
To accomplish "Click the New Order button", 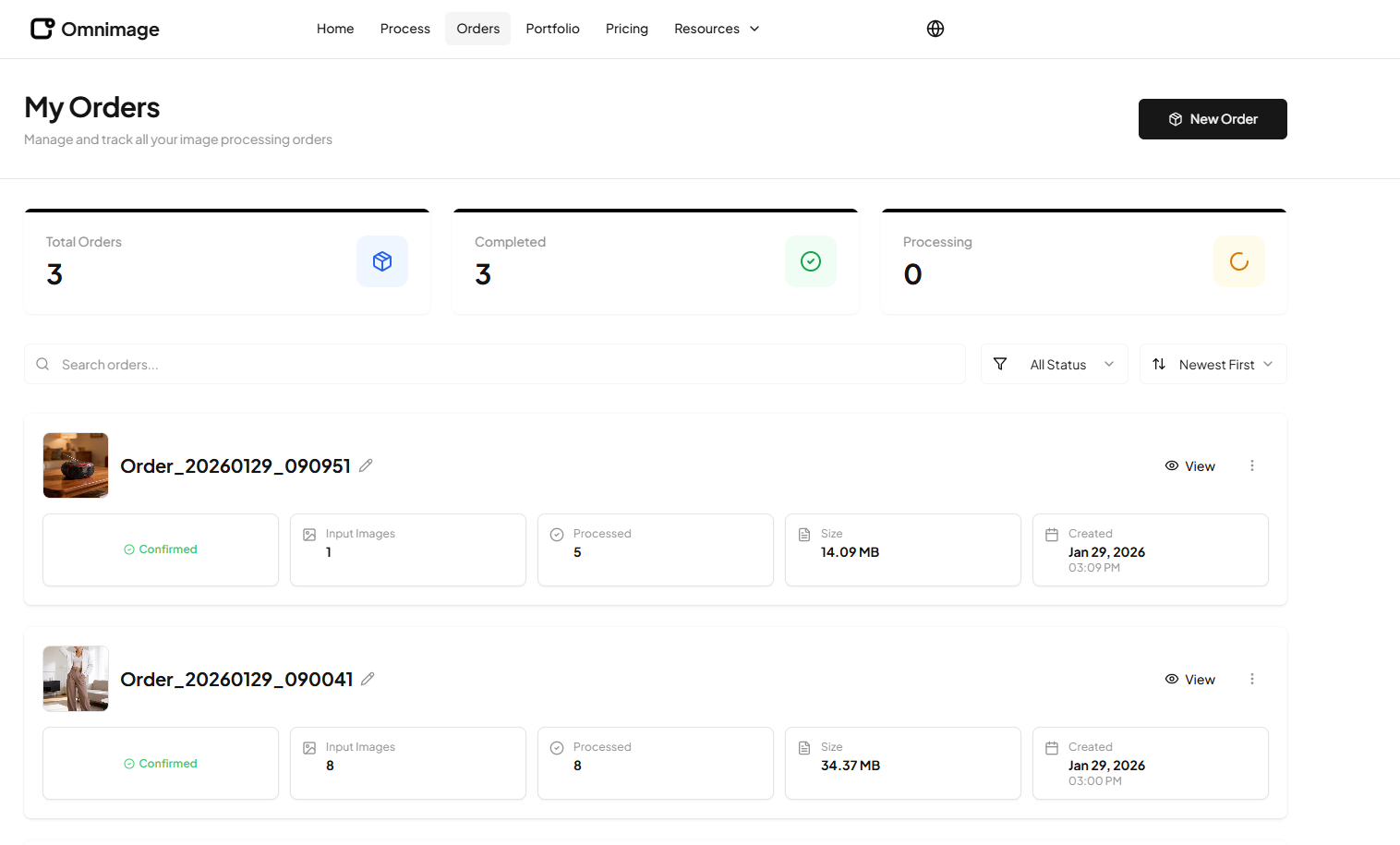I will click(x=1213, y=119).
